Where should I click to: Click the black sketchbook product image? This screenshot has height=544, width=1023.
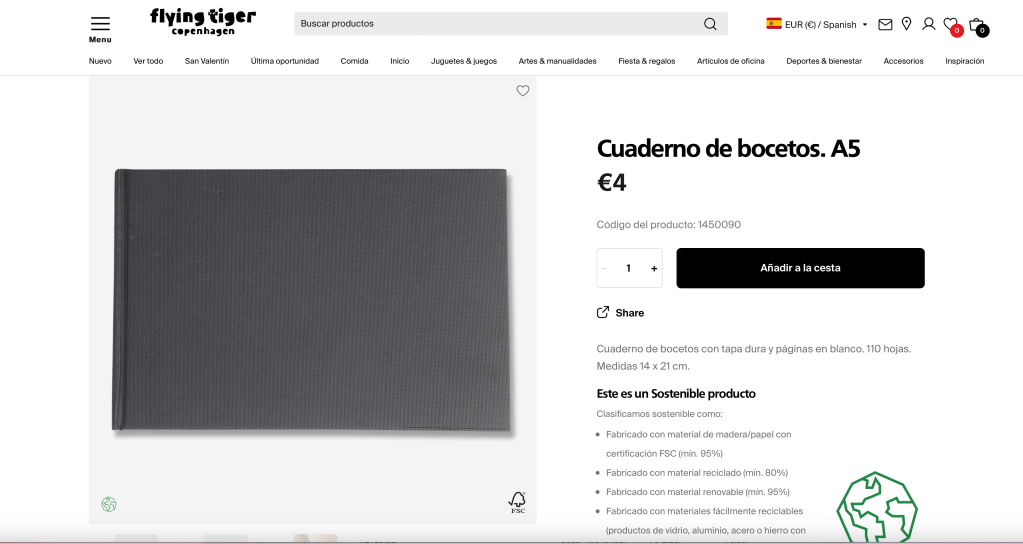coord(312,301)
